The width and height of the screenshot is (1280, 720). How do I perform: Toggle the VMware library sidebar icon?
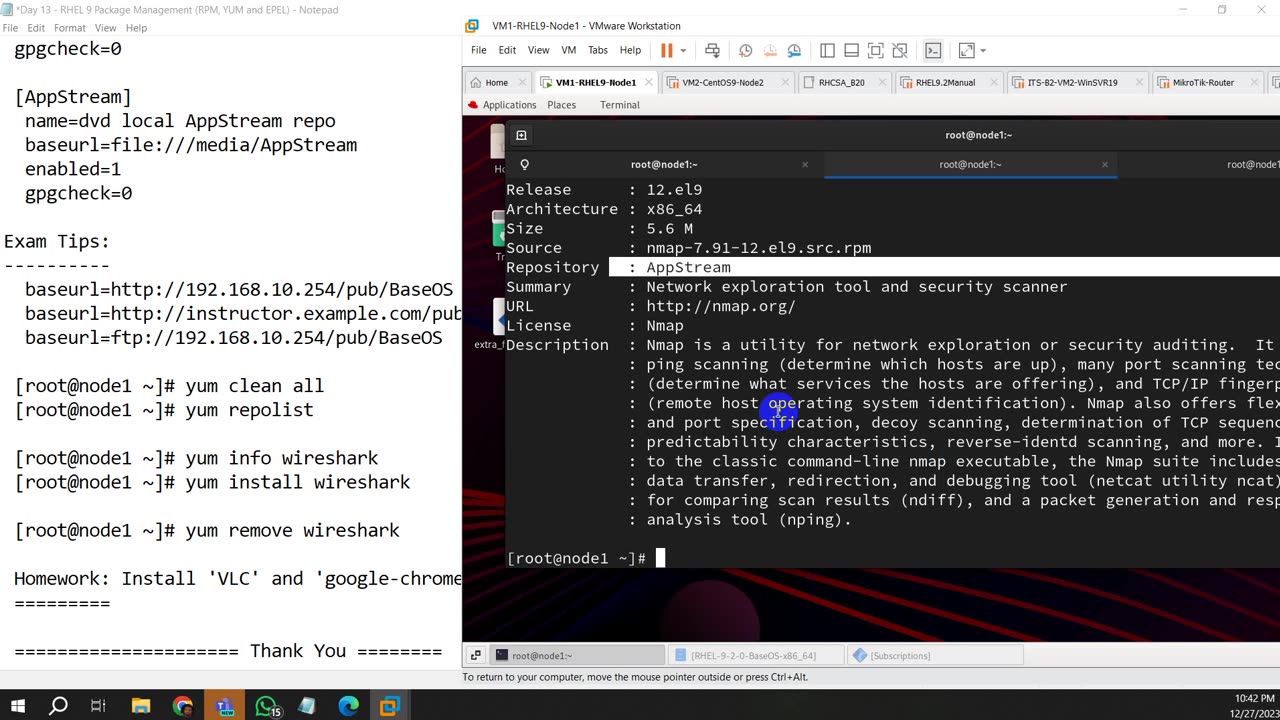[827, 50]
